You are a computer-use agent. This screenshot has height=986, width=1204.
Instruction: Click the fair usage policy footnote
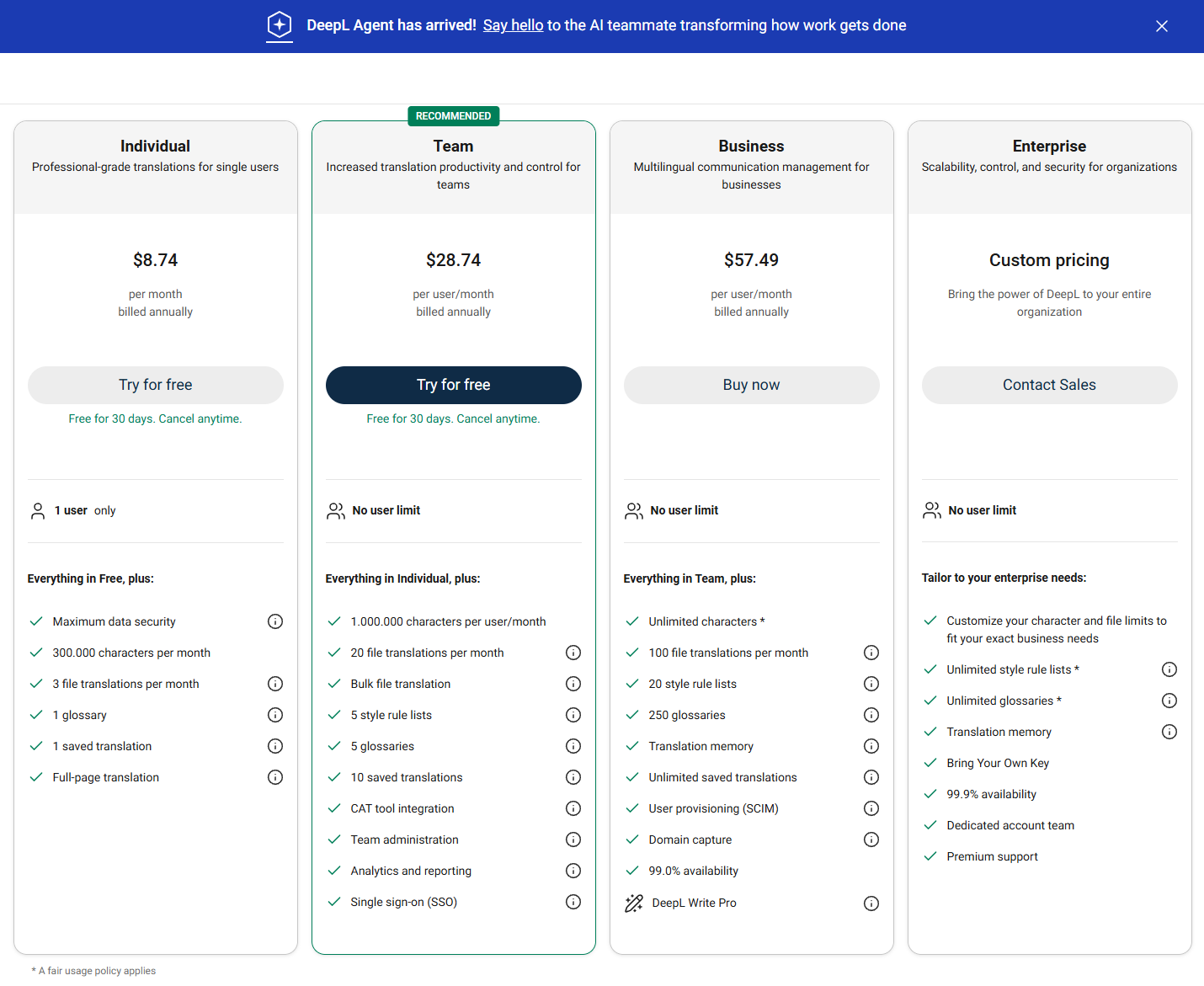[x=94, y=971]
